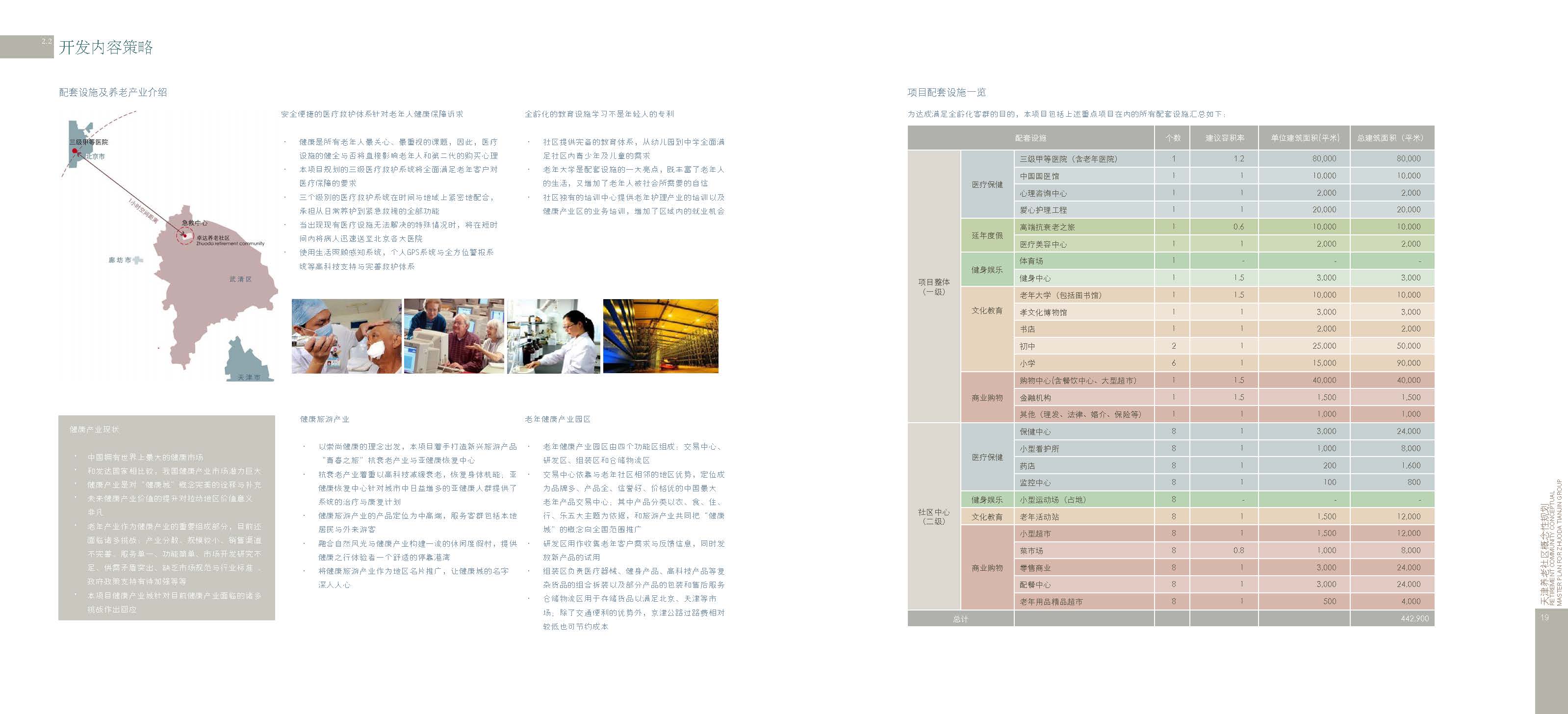
Task: Click the 延年度假 subcategory cell
Action: click(987, 235)
